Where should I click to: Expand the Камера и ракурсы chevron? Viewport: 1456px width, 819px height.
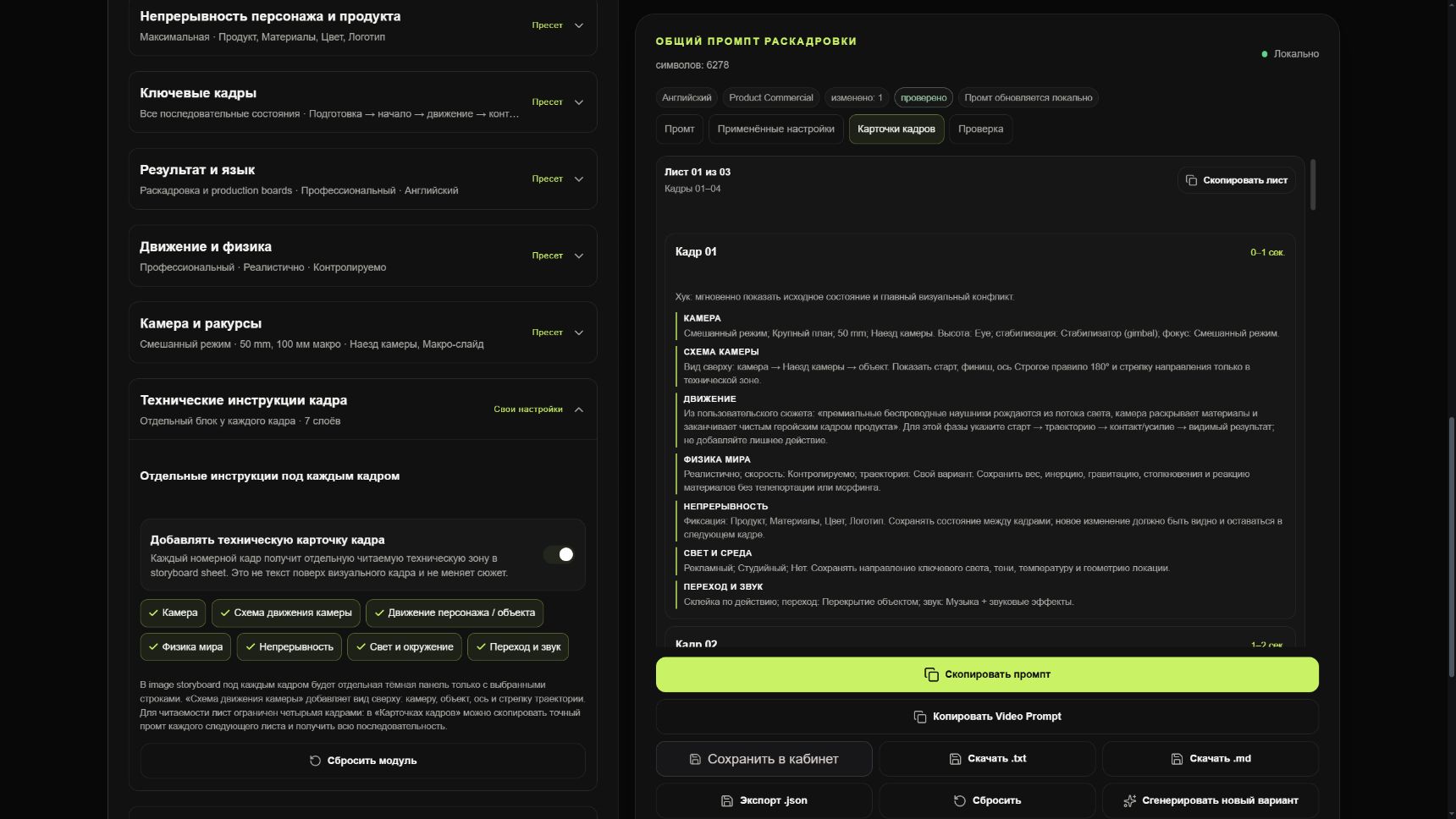pyautogui.click(x=579, y=333)
